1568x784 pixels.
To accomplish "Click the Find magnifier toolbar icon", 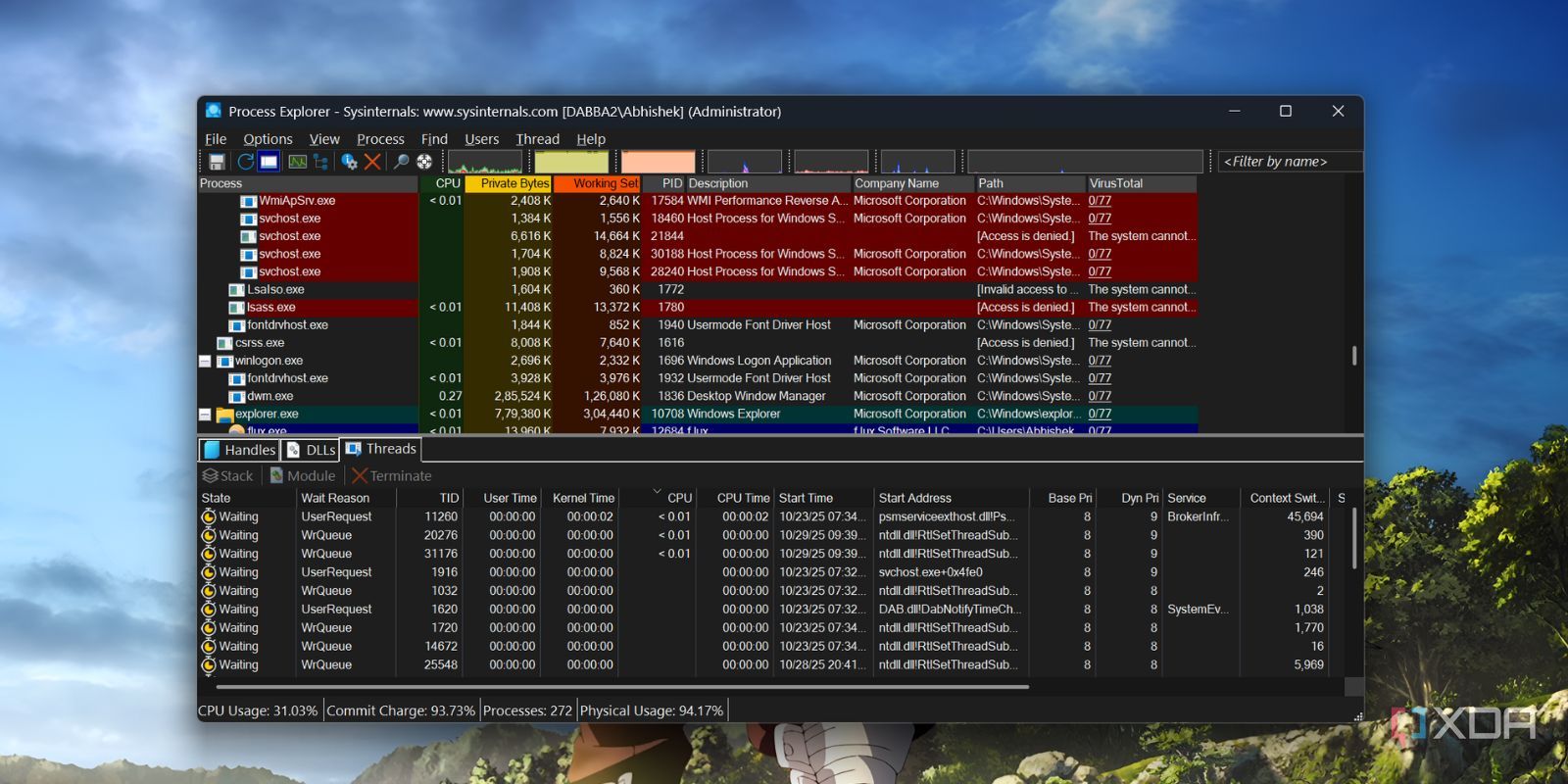I will tap(401, 162).
